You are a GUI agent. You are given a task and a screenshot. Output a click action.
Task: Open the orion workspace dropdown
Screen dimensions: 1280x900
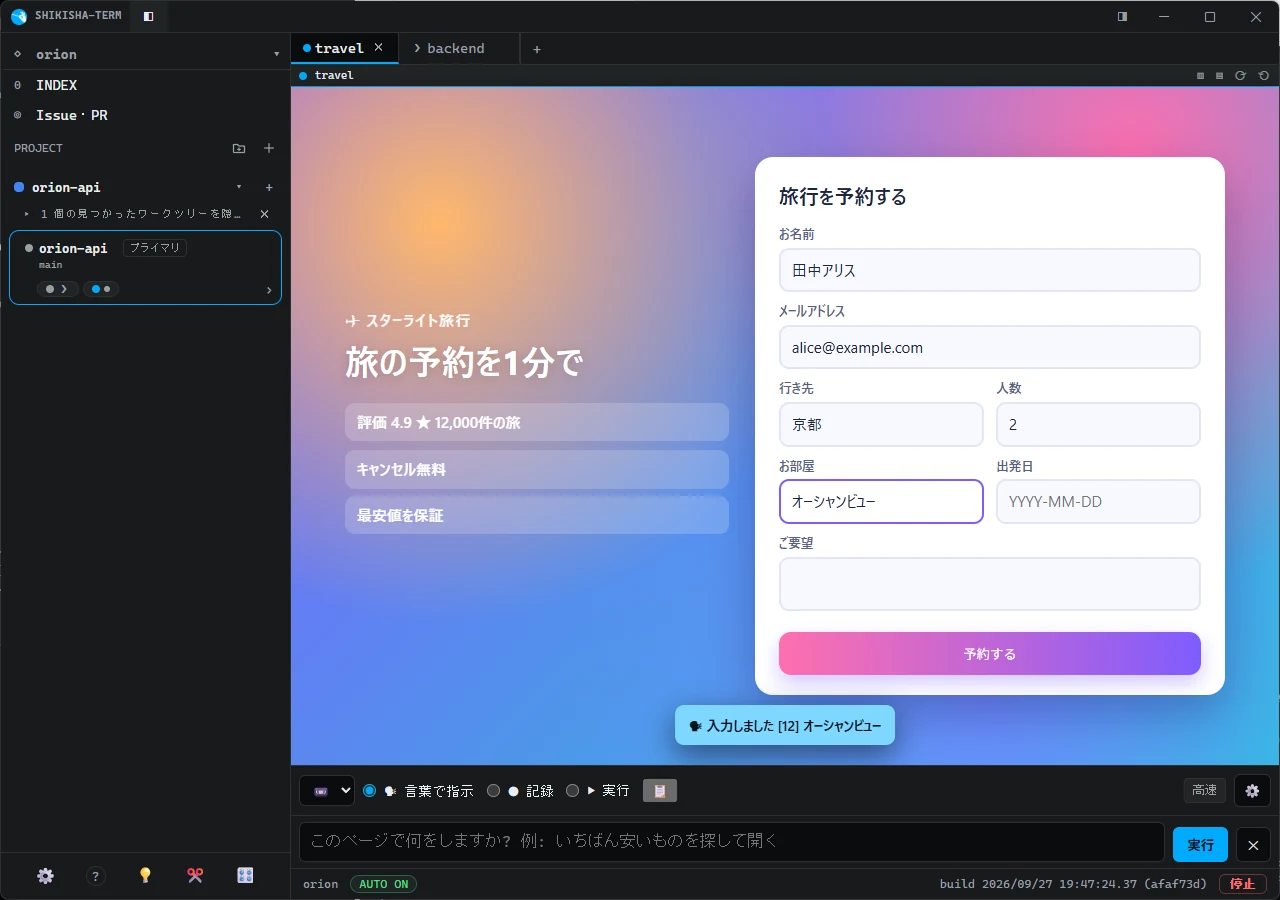tap(277, 54)
